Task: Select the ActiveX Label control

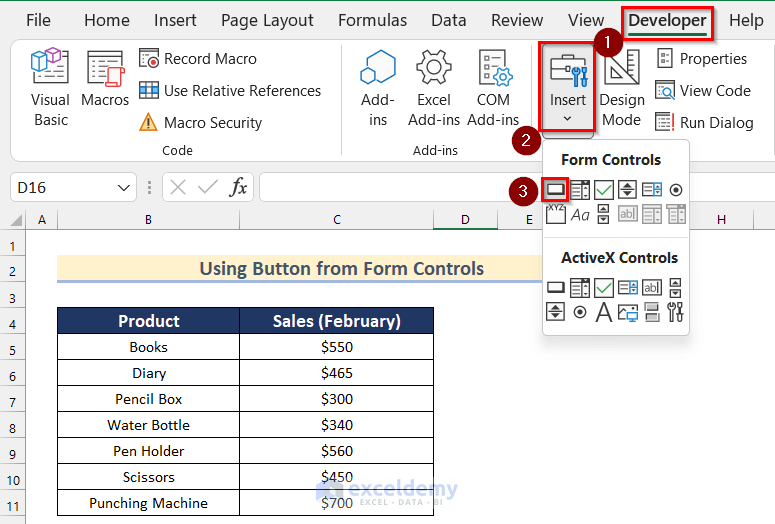Action: [x=604, y=312]
